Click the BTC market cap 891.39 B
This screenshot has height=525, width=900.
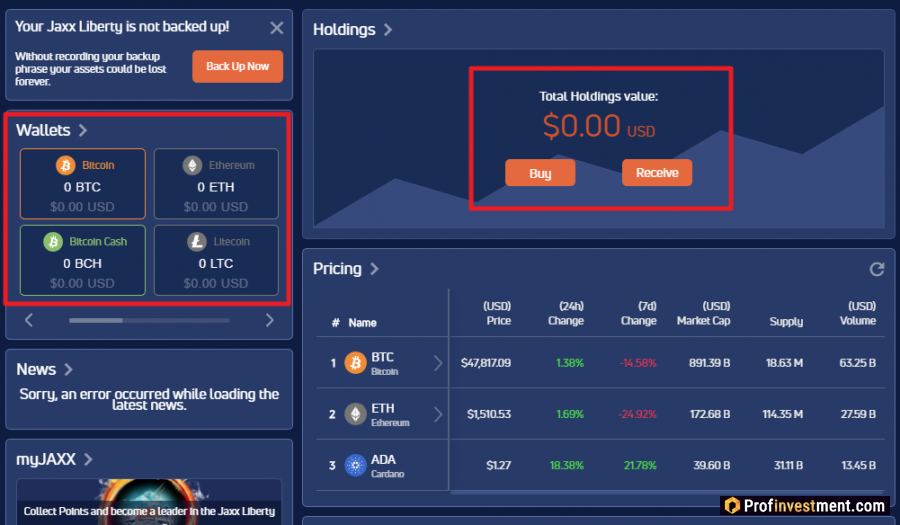point(709,363)
